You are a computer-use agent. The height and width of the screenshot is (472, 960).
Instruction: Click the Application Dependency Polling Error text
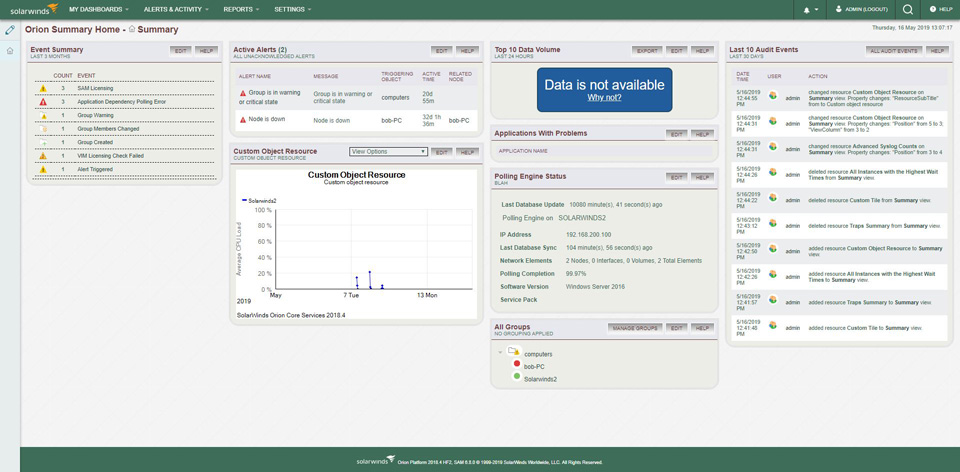121,102
